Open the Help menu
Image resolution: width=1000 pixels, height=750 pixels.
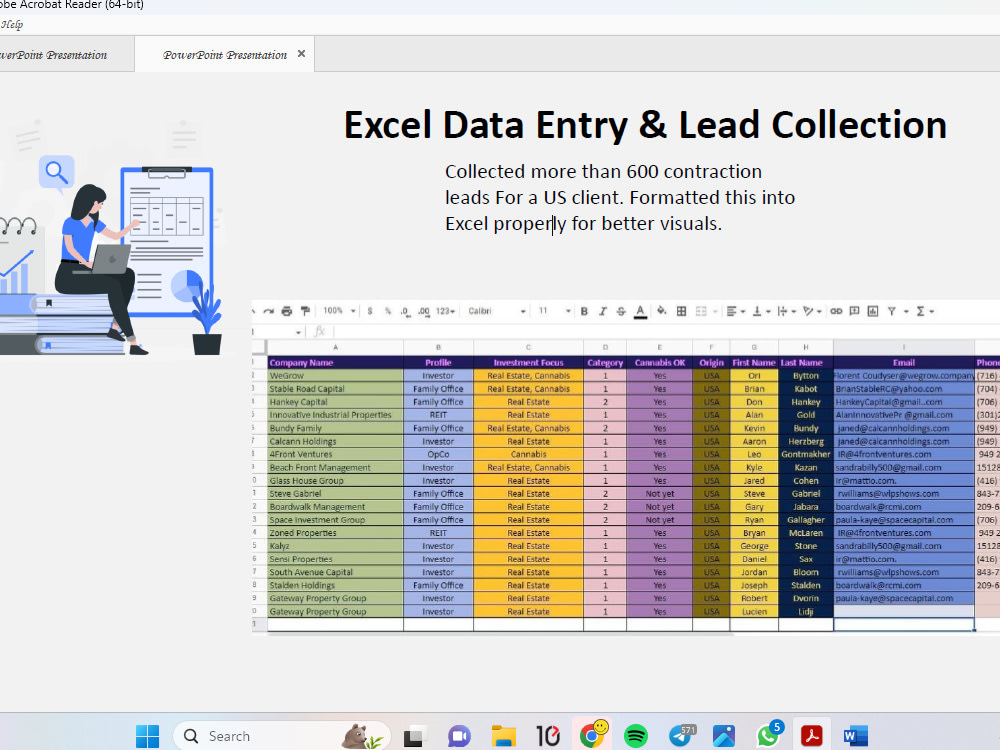coord(11,25)
